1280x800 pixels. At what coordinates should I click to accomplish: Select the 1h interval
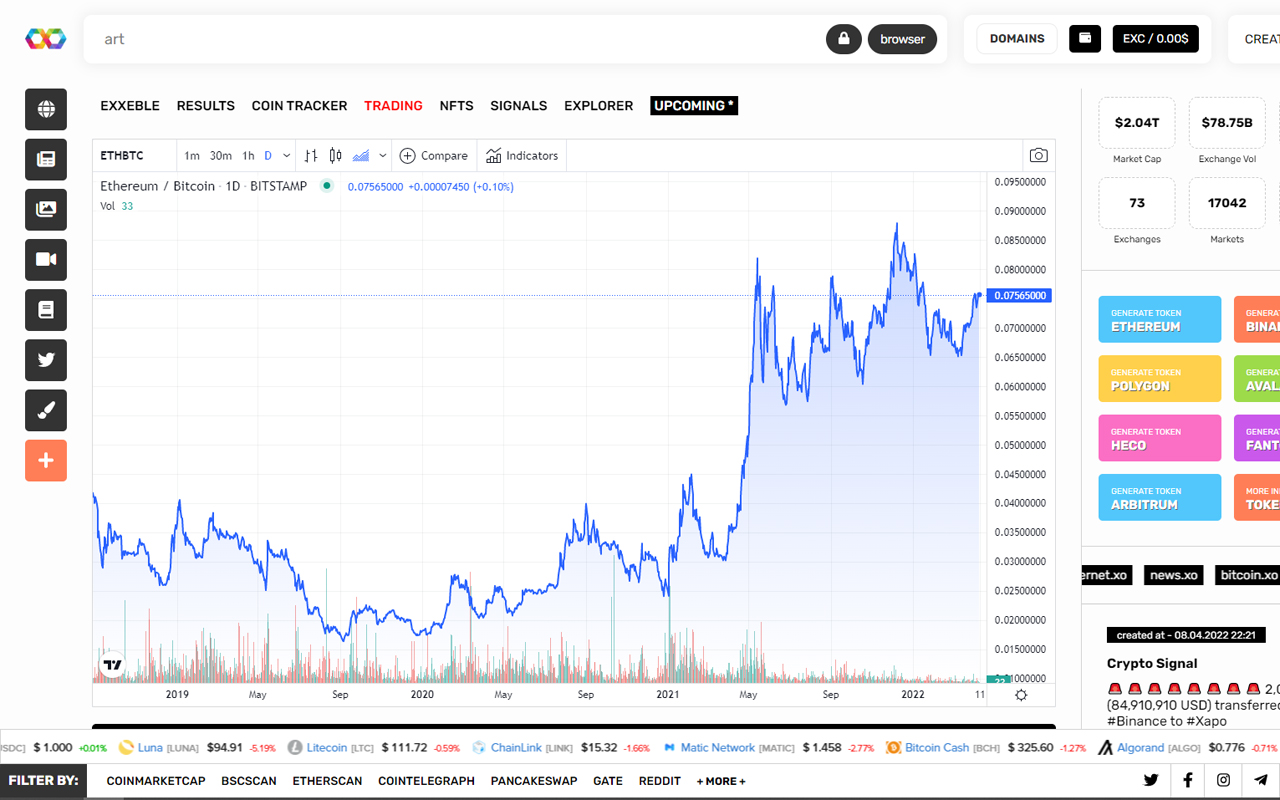[x=248, y=155]
